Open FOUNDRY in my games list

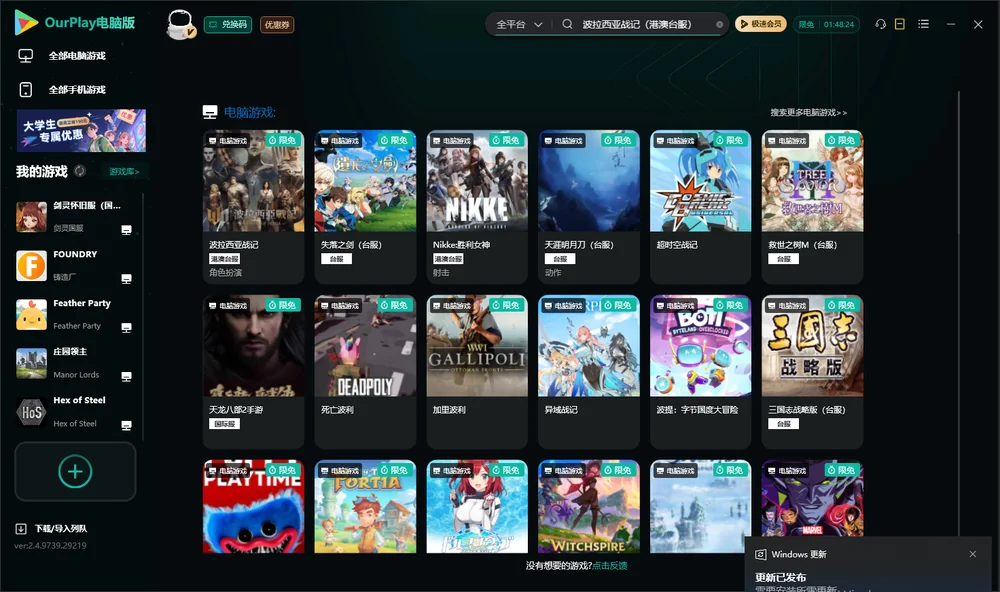(75, 265)
